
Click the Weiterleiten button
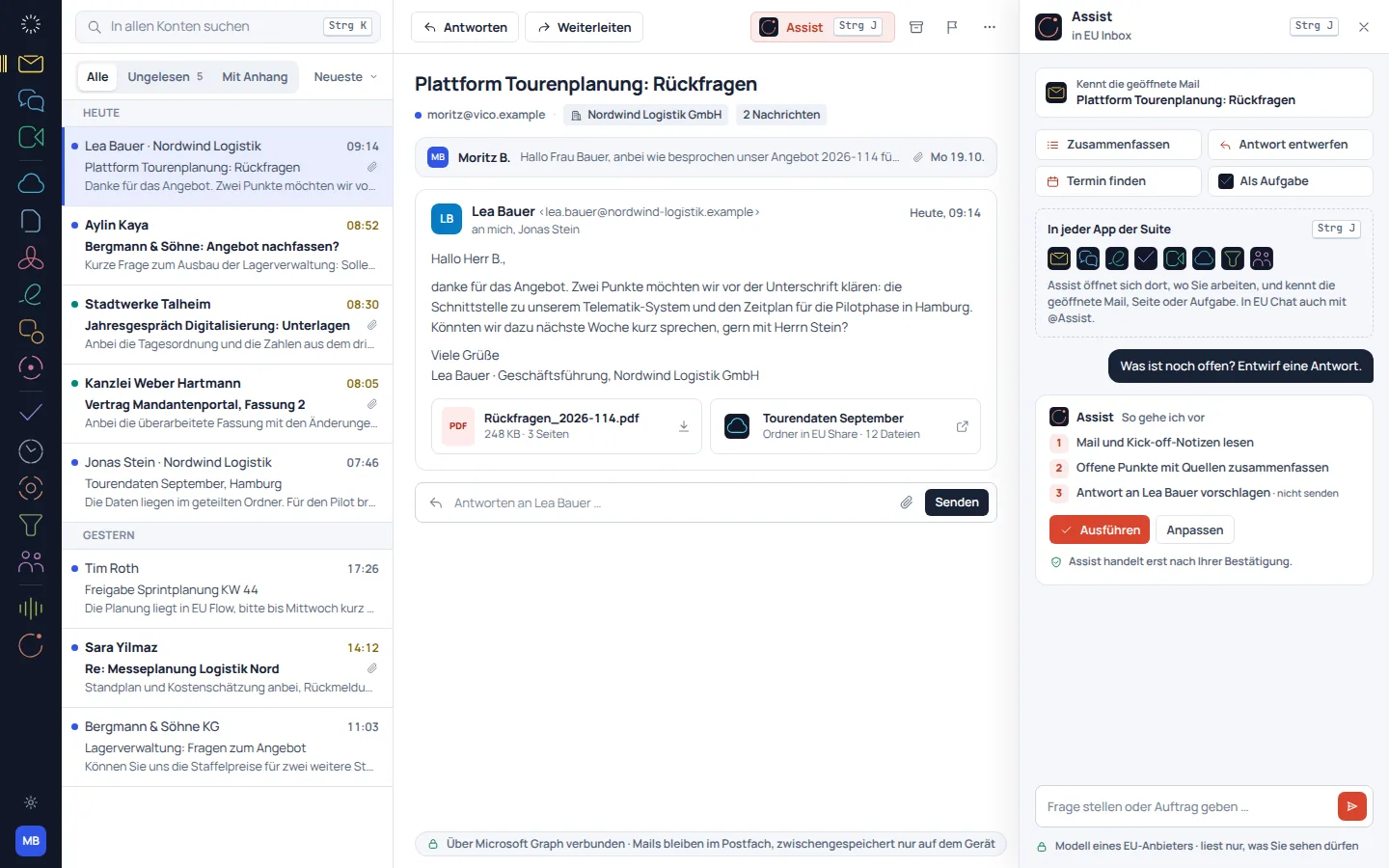click(584, 27)
